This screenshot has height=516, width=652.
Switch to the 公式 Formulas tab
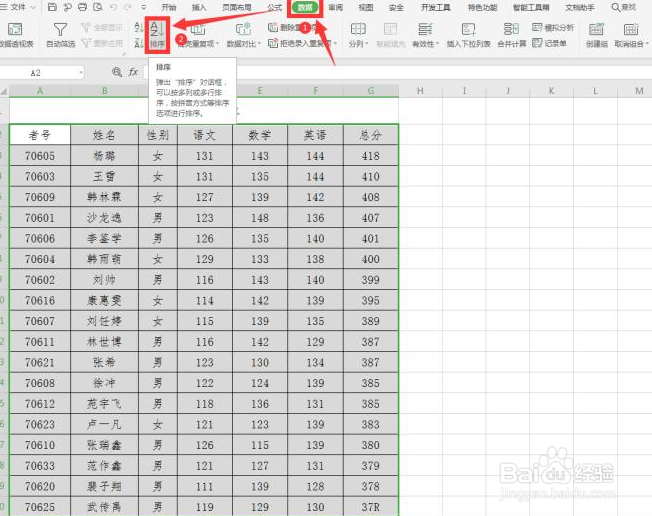point(274,7)
